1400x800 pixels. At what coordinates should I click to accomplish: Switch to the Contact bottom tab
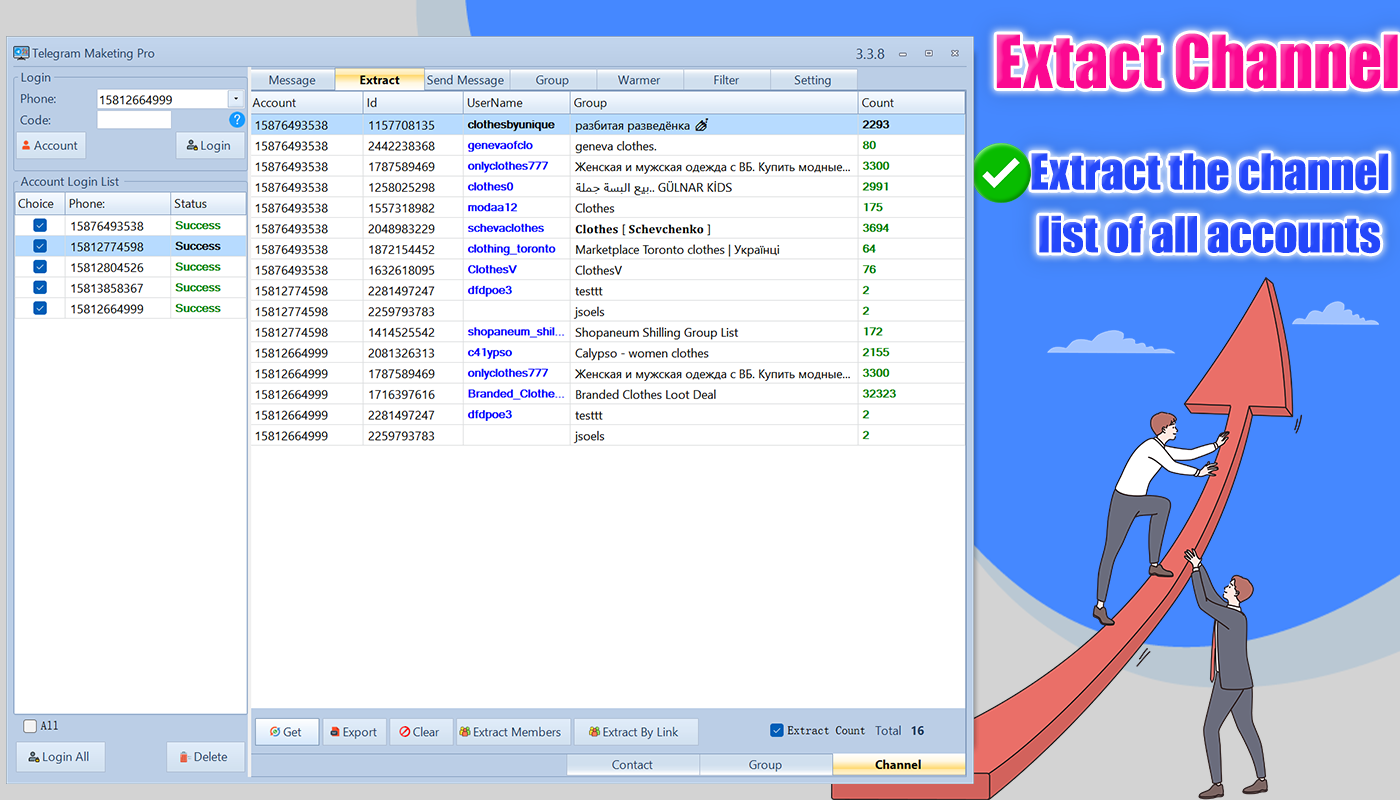coord(633,765)
